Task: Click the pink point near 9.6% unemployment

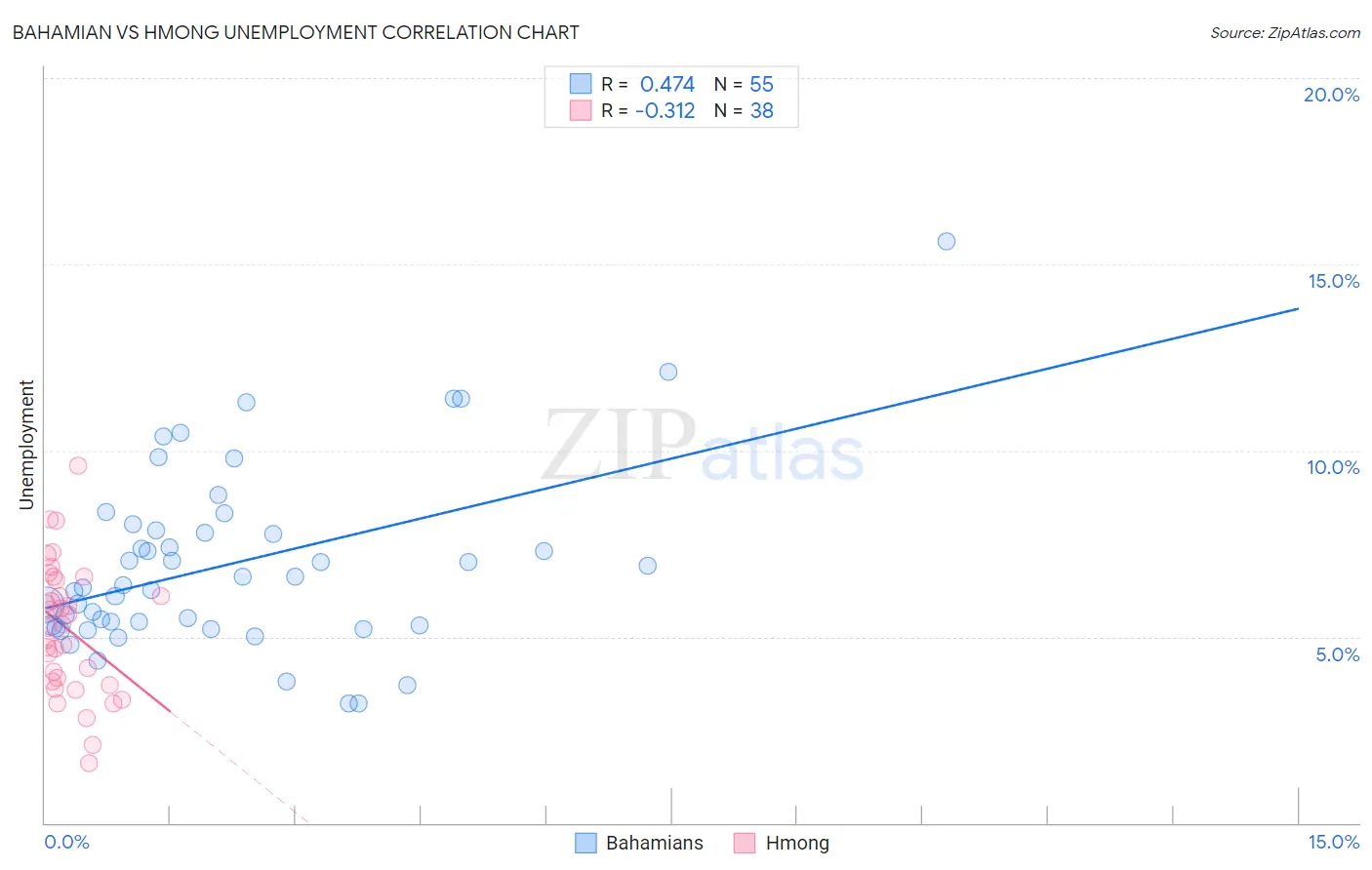Action: [x=78, y=465]
